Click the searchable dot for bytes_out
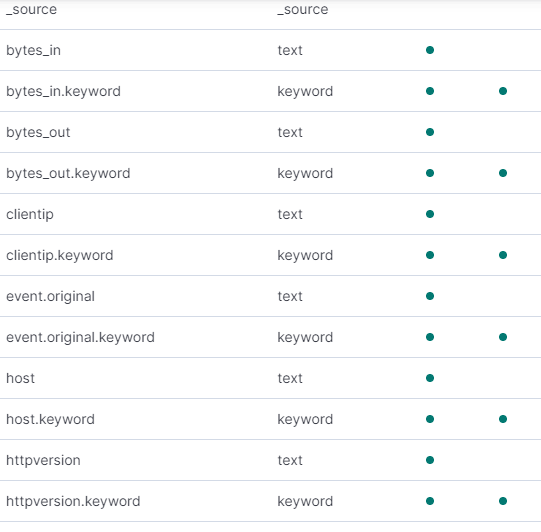The image size is (541, 532). tap(430, 132)
